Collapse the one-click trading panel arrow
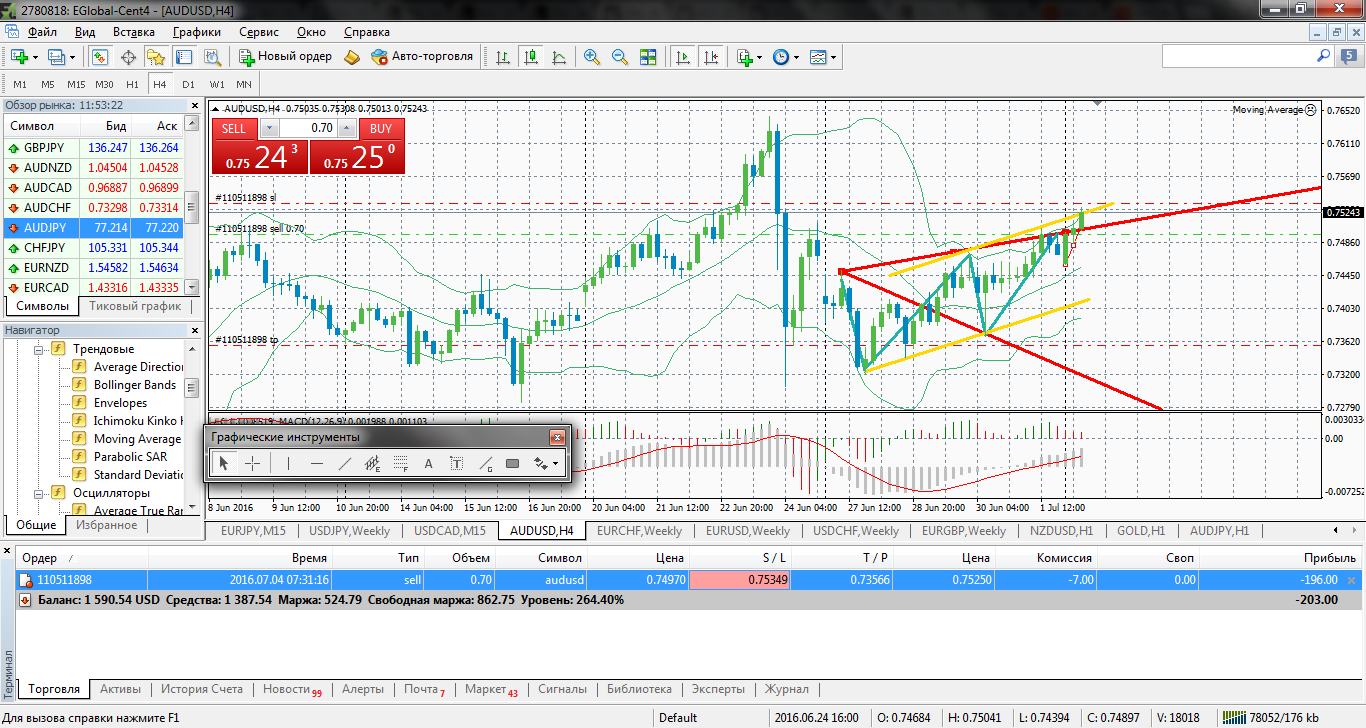Screen dimensions: 1366x728 (217, 108)
